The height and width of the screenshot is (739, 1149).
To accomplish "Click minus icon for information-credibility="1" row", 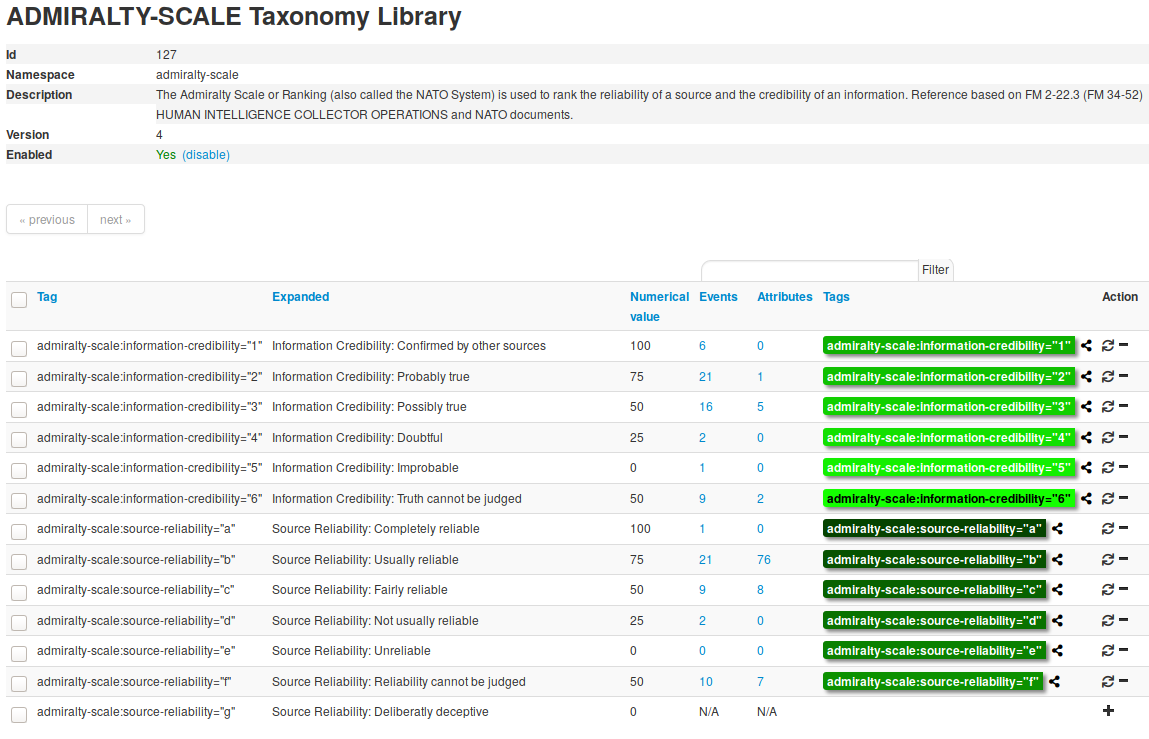I will (x=1123, y=345).
